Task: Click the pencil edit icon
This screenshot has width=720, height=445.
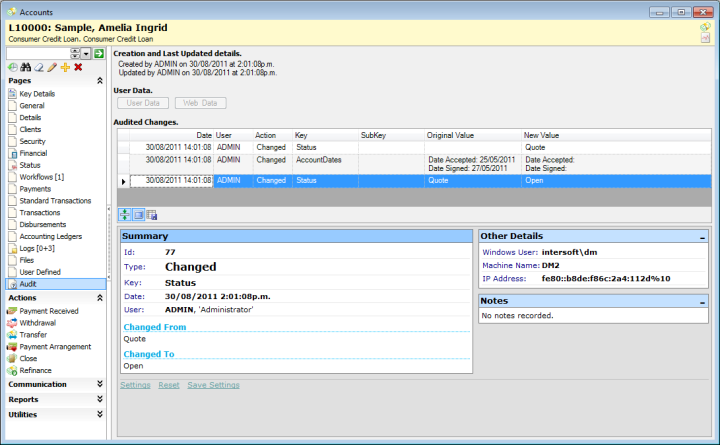Action: pyautogui.click(x=52, y=66)
